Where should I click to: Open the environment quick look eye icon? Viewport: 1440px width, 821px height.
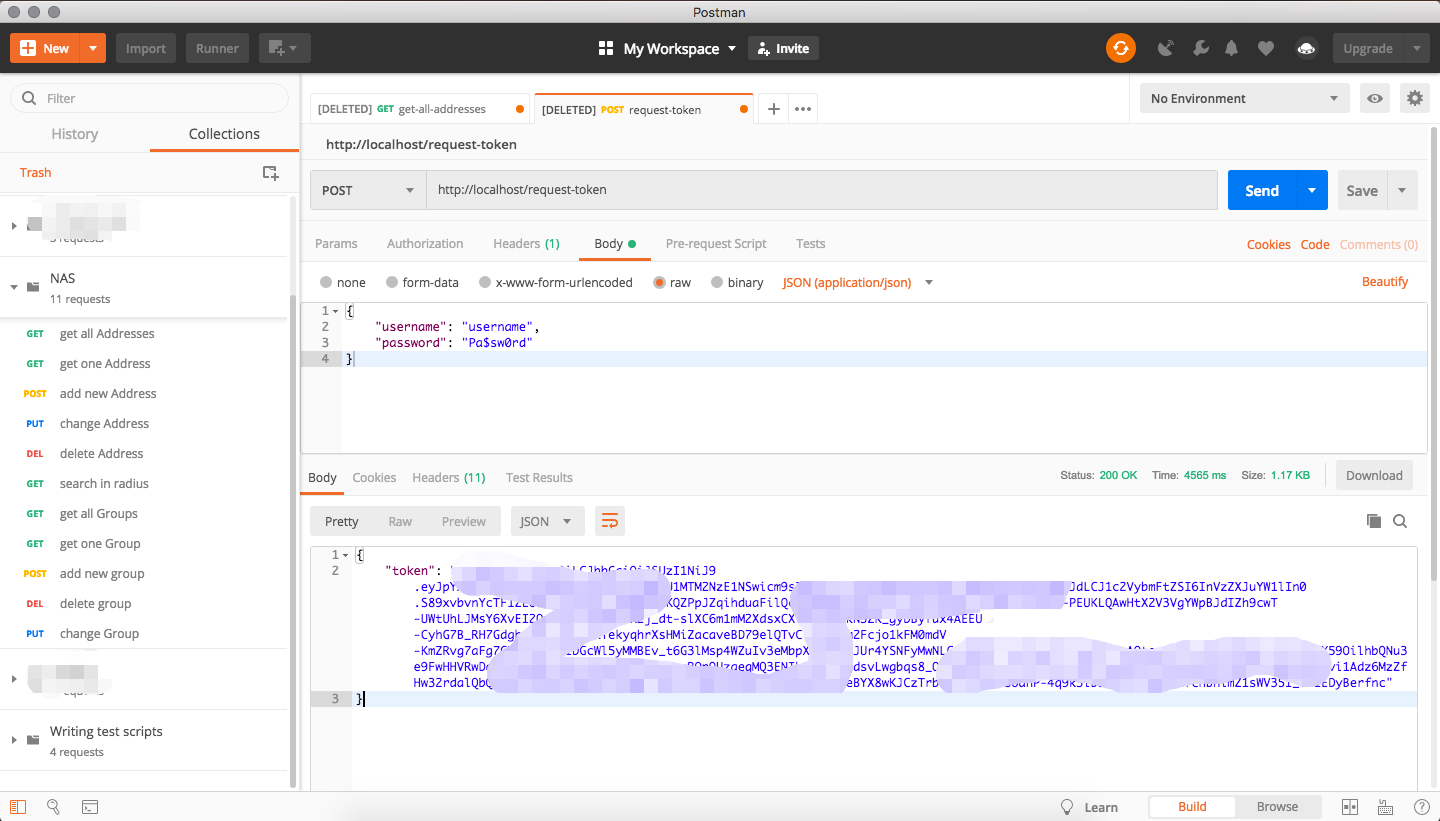click(1375, 98)
